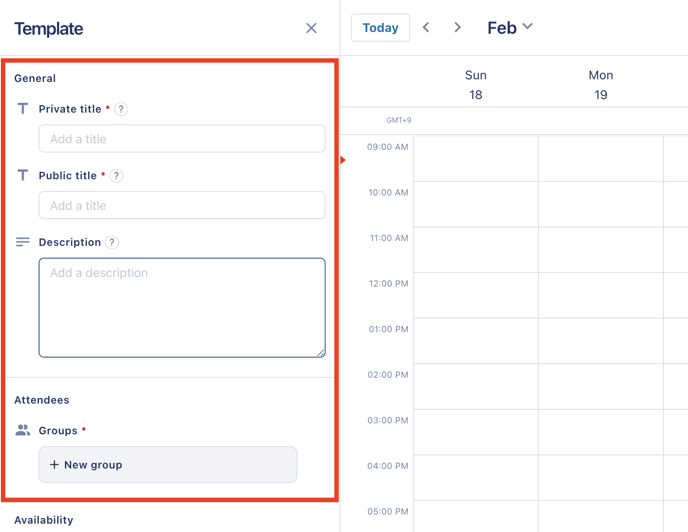Image resolution: width=688 pixels, height=532 pixels.
Task: Click the 10:00 AM slot on Sunday
Action: coord(476,204)
